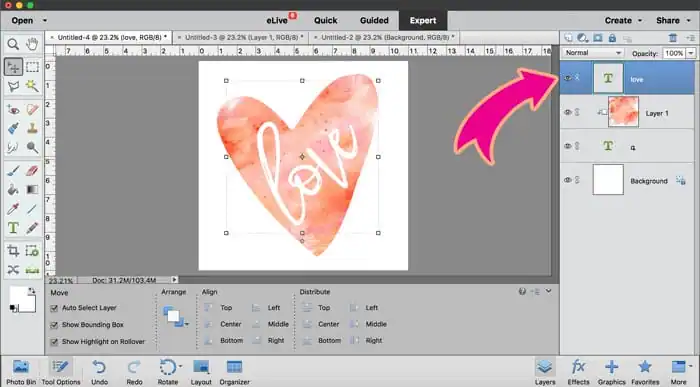
Task: Select the Clone Stamp tool
Action: (x=32, y=129)
